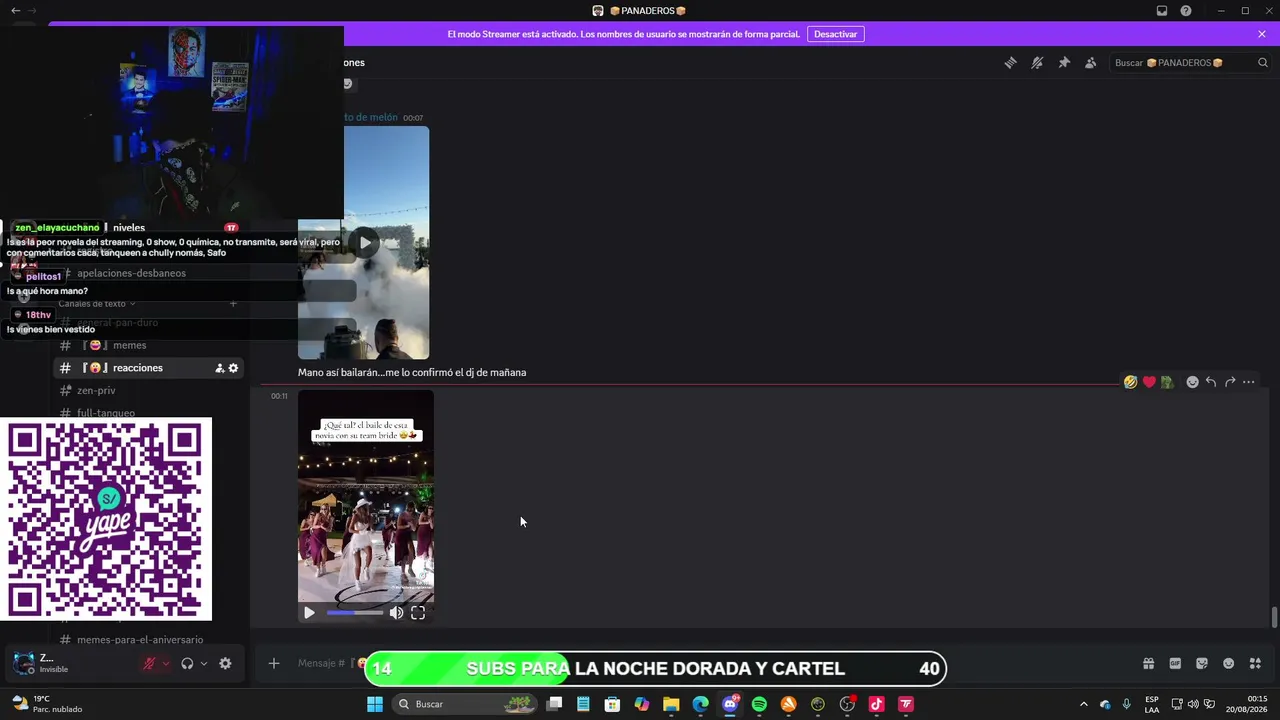
Task: Create channel with plus beside Canales de texto
Action: tap(233, 304)
